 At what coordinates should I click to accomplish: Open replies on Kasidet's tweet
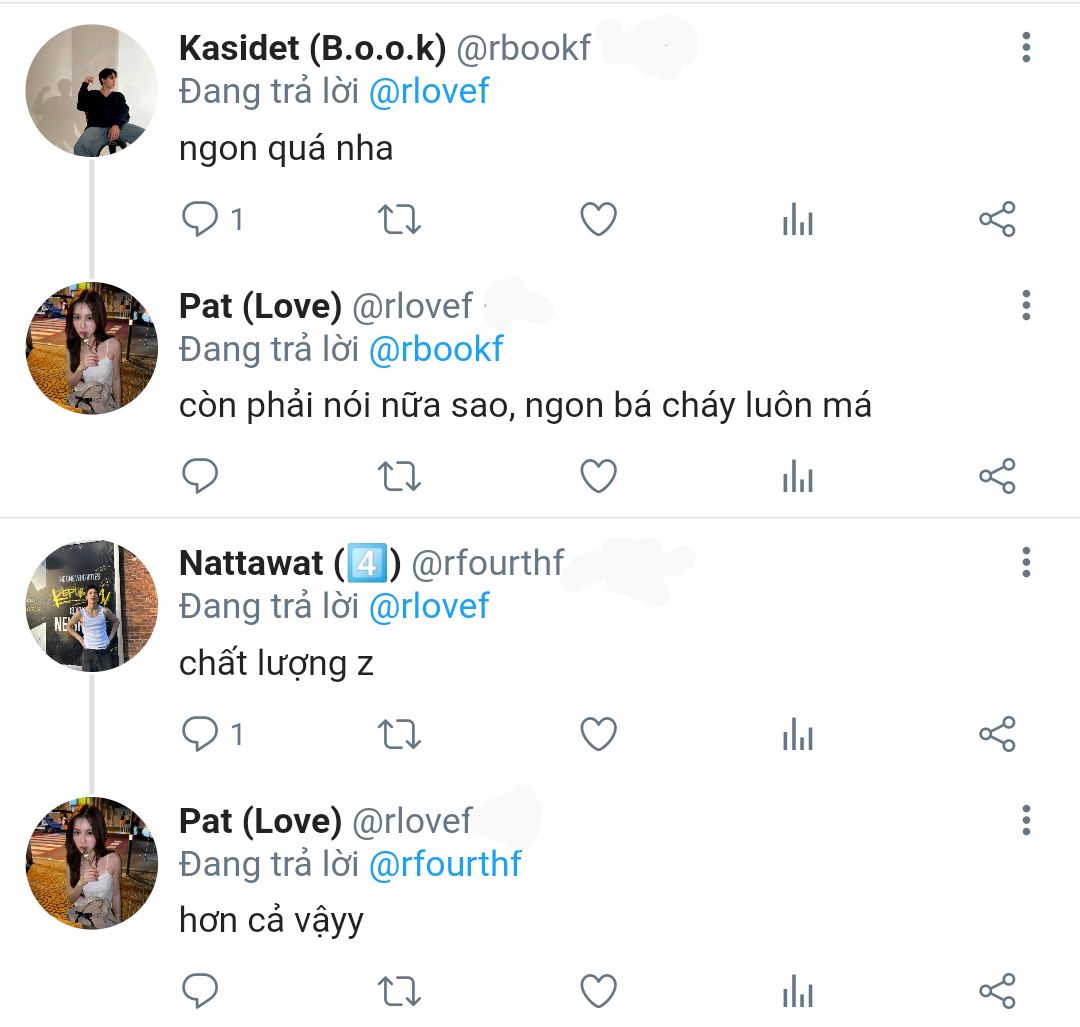(x=201, y=219)
